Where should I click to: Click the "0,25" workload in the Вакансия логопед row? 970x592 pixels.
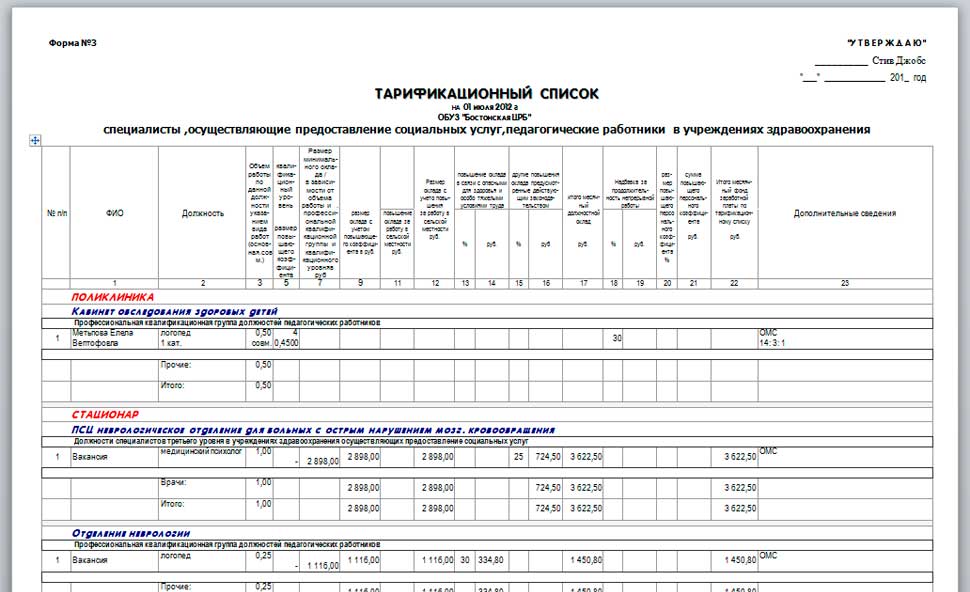263,556
